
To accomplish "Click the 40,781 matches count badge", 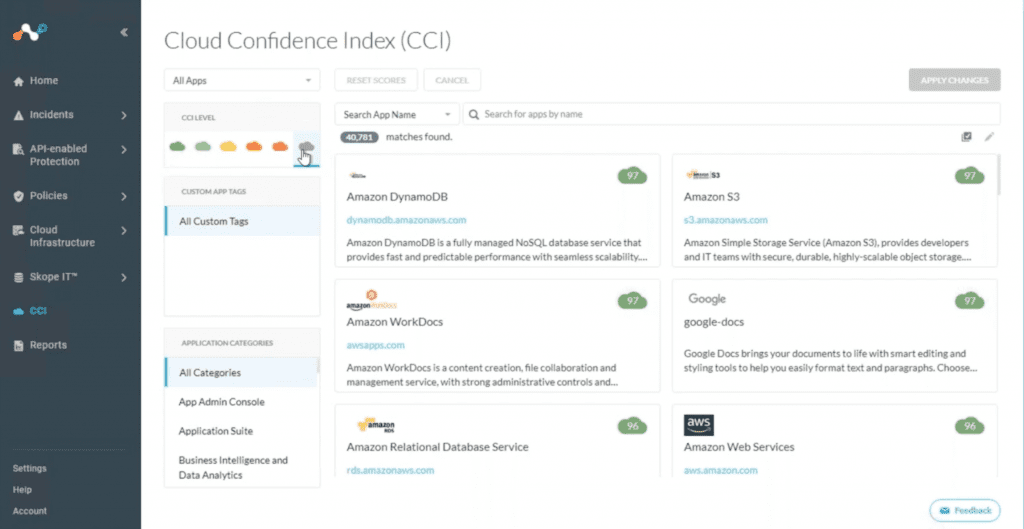I will coord(359,137).
